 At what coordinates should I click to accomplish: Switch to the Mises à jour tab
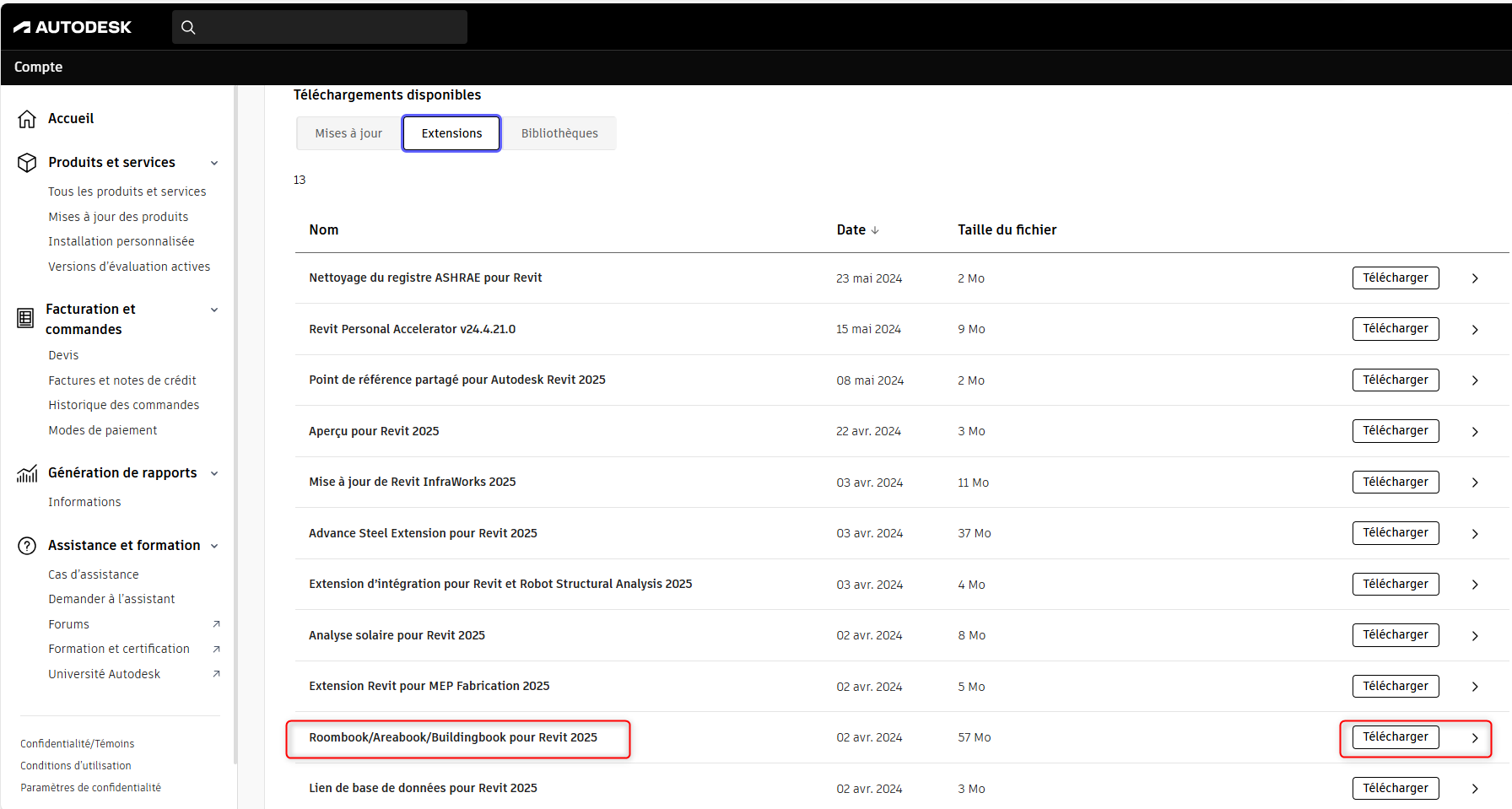[348, 133]
